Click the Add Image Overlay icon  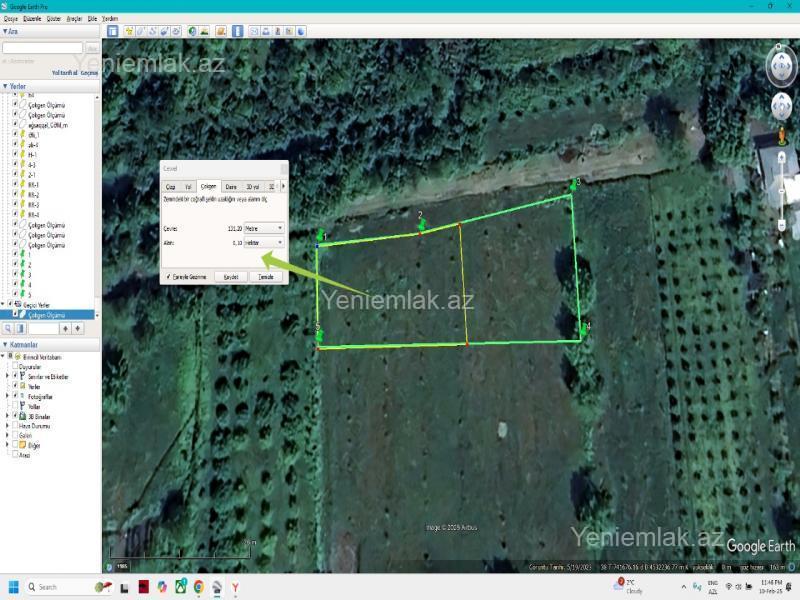(x=164, y=31)
